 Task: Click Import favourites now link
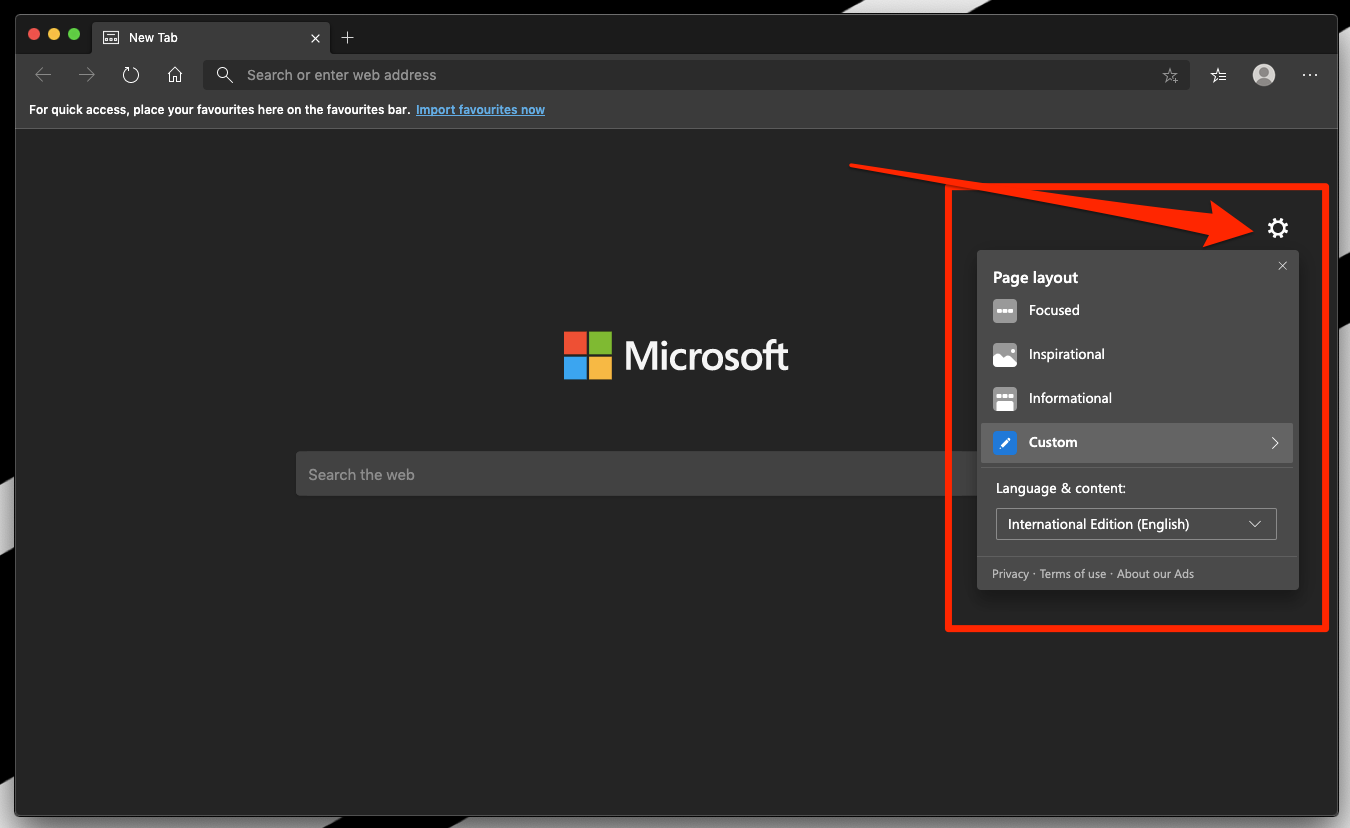[480, 110]
